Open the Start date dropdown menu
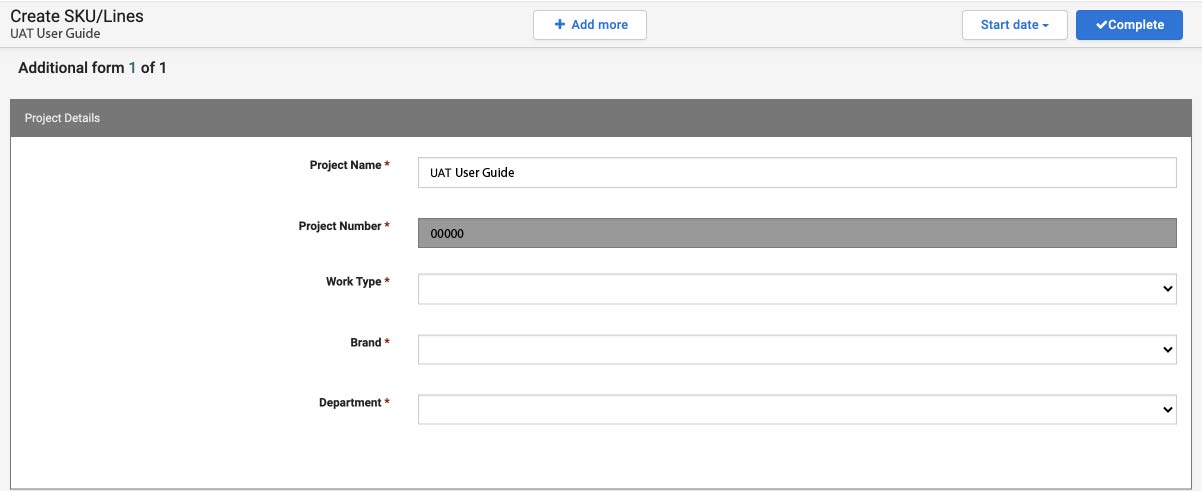Viewport: 1202px width, 491px height. (x=1014, y=25)
